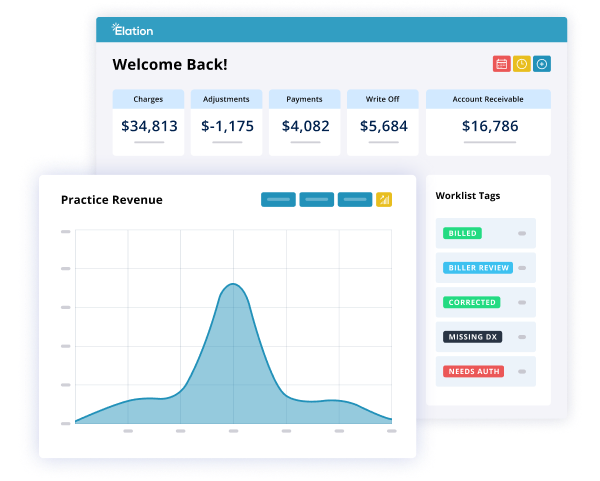Click the gray pill beside BILLED tag

click(522, 233)
